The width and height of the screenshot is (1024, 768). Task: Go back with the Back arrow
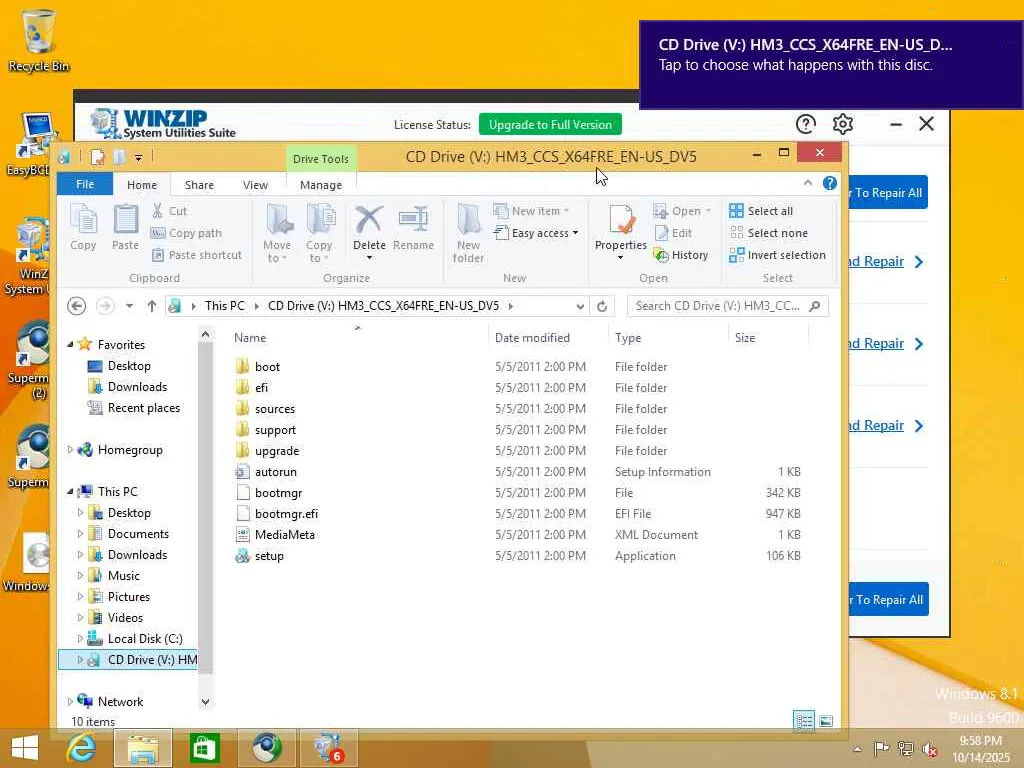pyautogui.click(x=76, y=306)
